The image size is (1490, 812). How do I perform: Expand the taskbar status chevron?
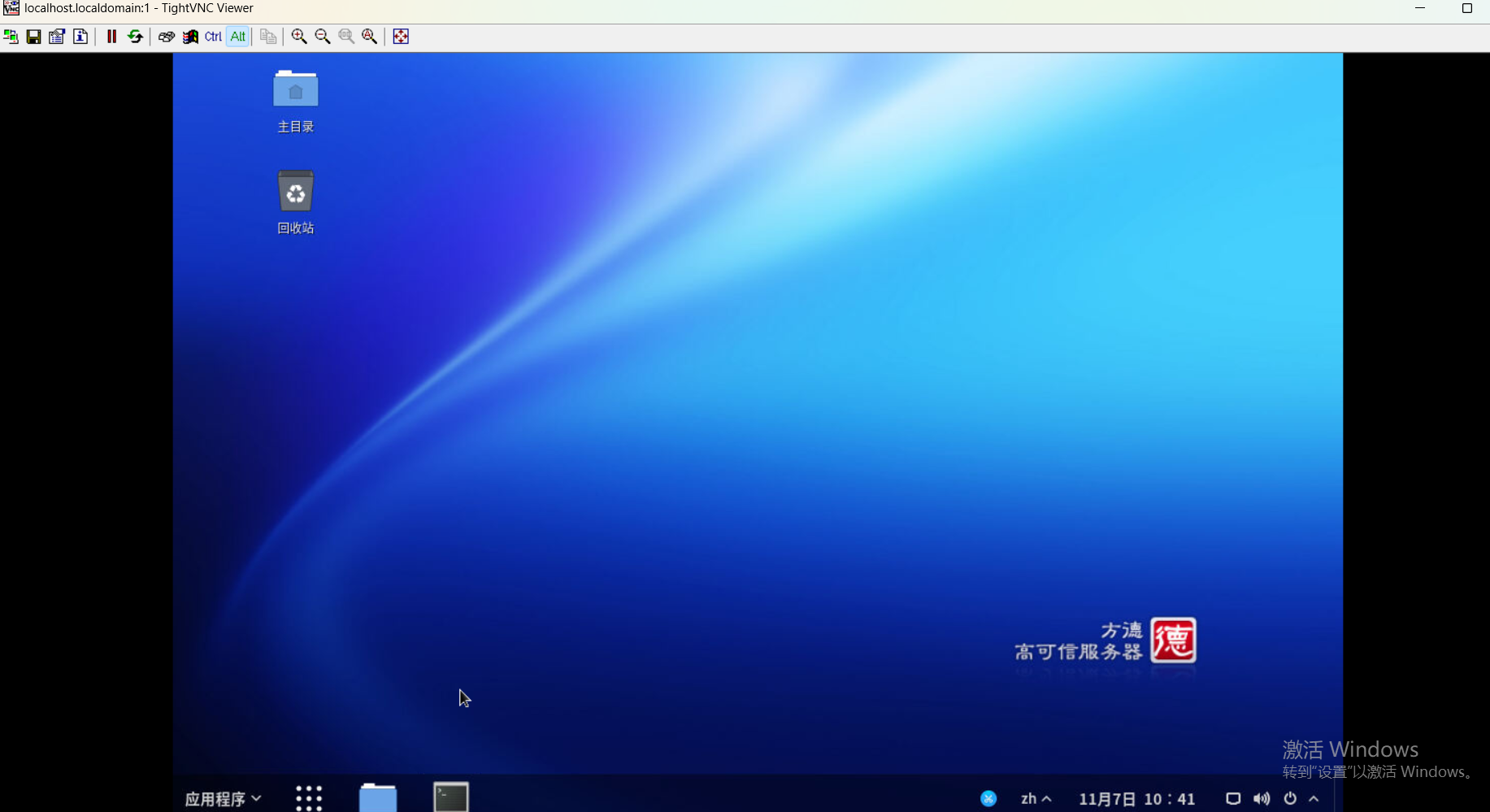pos(1314,798)
